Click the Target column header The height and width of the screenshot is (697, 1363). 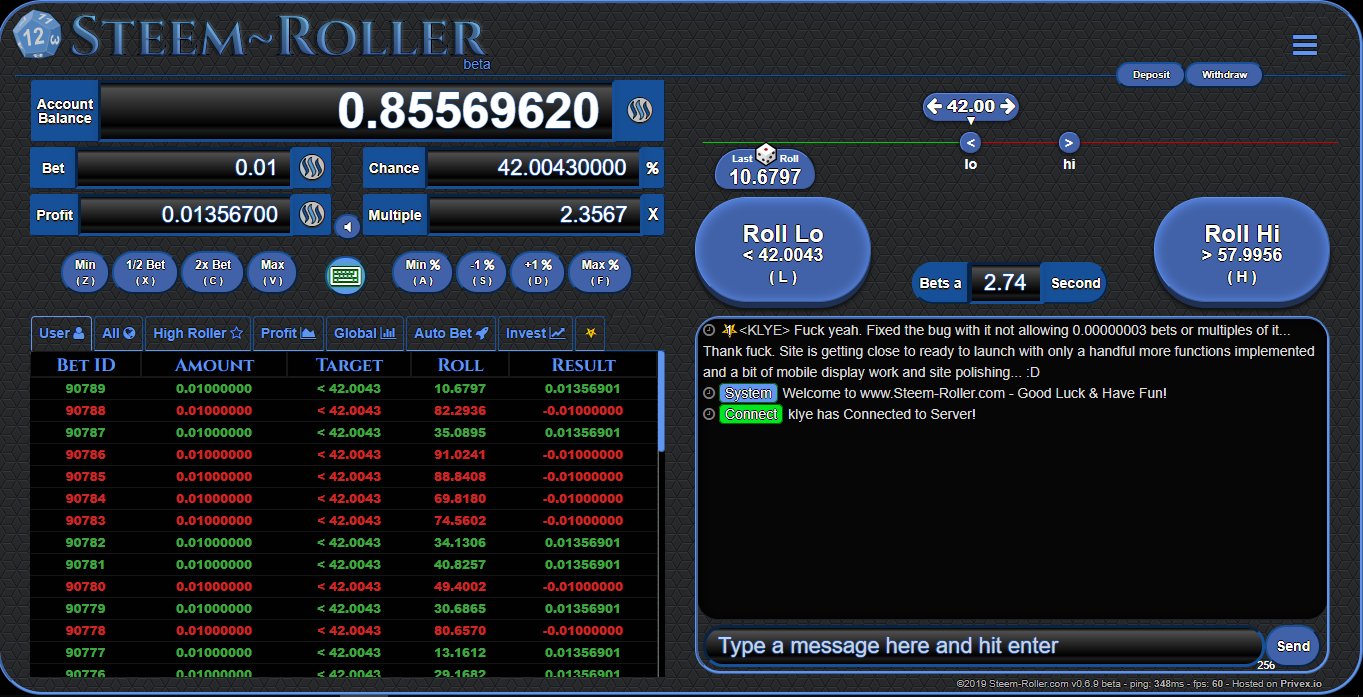pos(349,365)
